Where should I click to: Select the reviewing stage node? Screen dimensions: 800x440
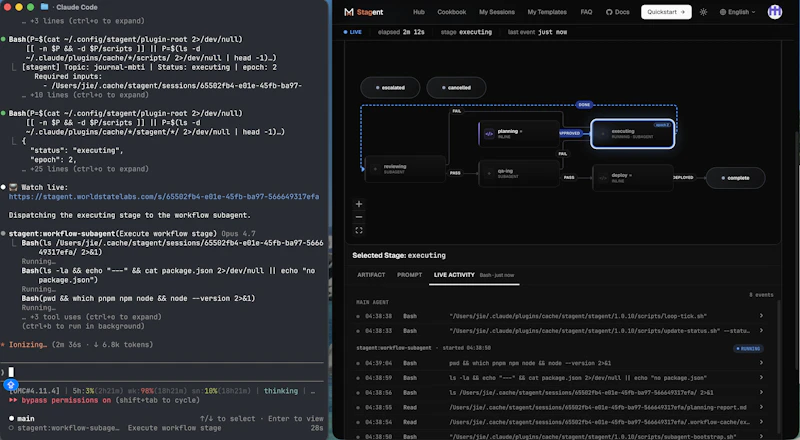(x=405, y=169)
